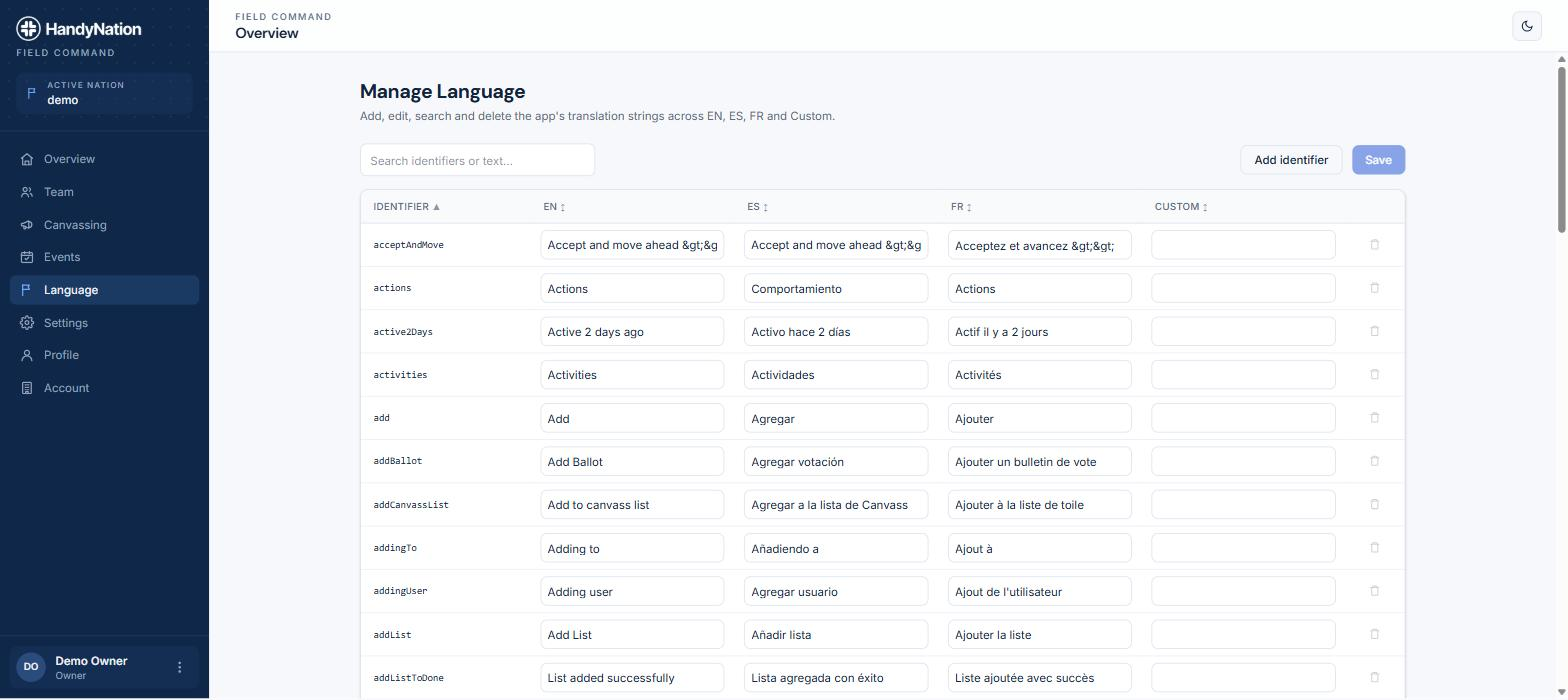Image resolution: width=1568 pixels, height=700 pixels.
Task: Delete the actions identifier row
Action: pos(1374,288)
